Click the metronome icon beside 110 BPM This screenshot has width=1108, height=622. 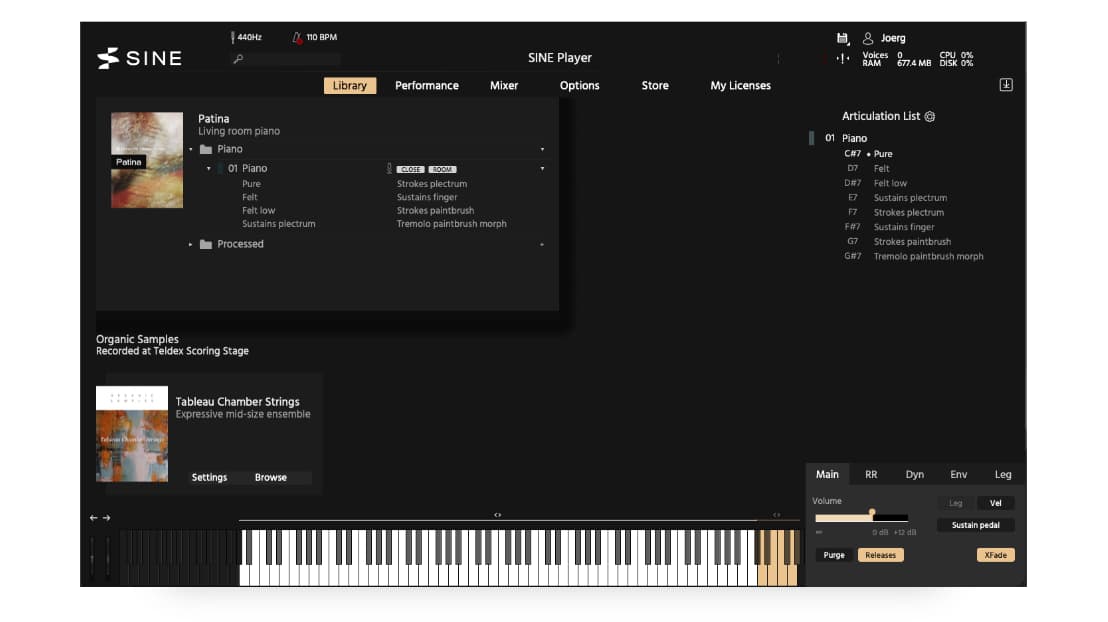(297, 36)
